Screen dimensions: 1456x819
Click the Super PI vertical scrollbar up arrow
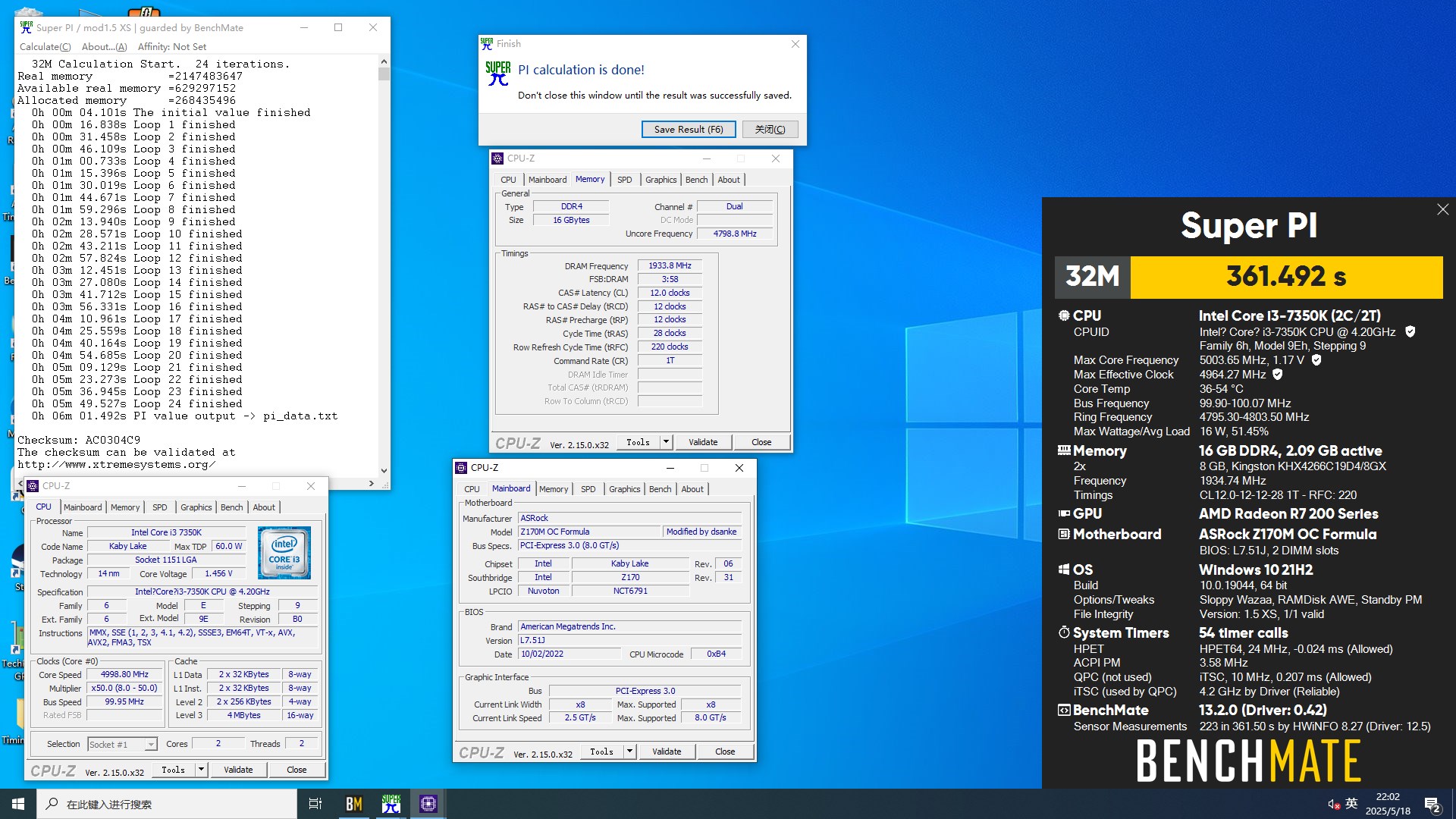(384, 61)
